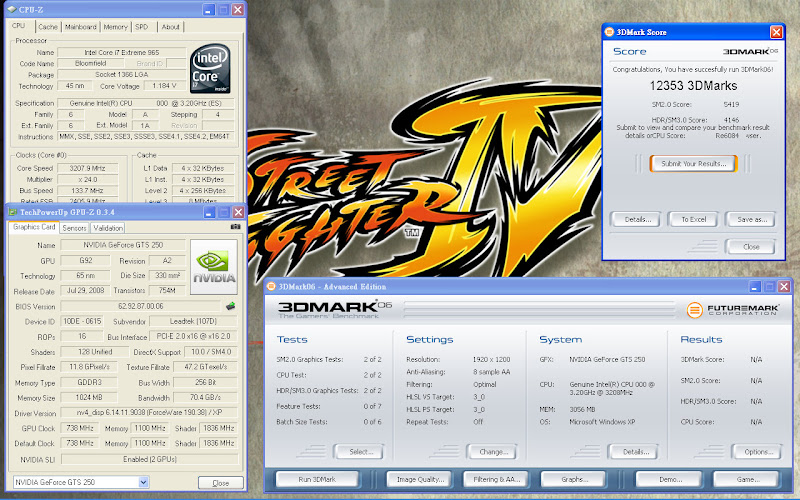
Task: Close the 3DMark06 Advanced Edition window
Action: [784, 287]
